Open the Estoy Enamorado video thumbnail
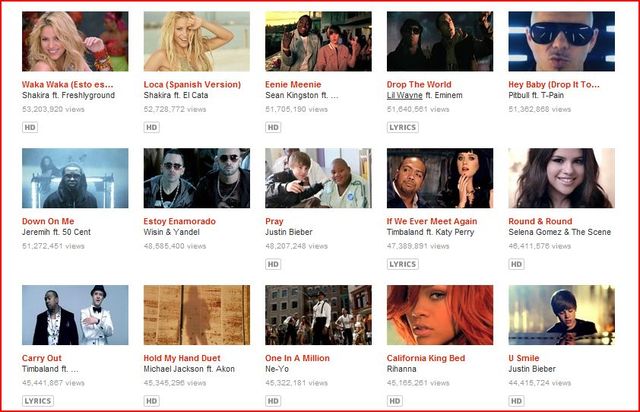 (197, 178)
